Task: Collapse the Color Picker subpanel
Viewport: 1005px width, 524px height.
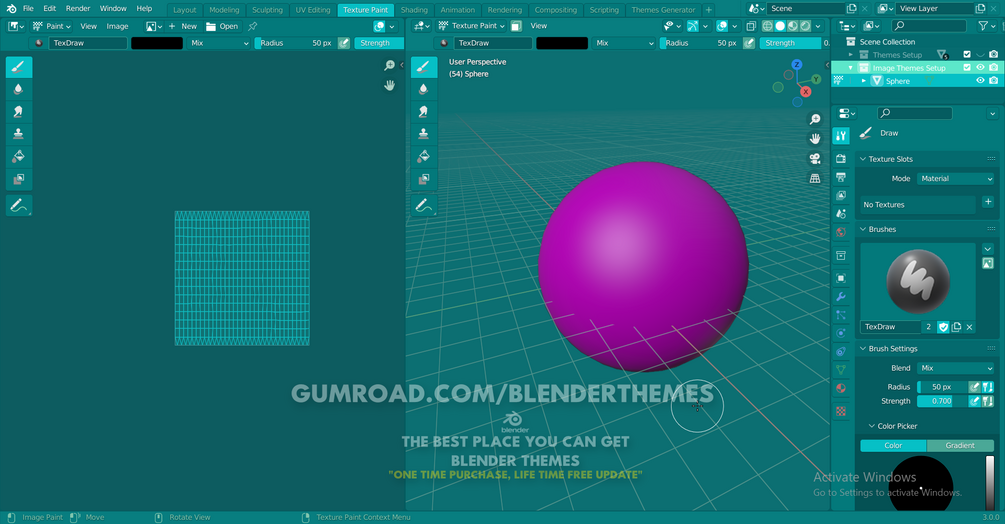Action: point(872,426)
